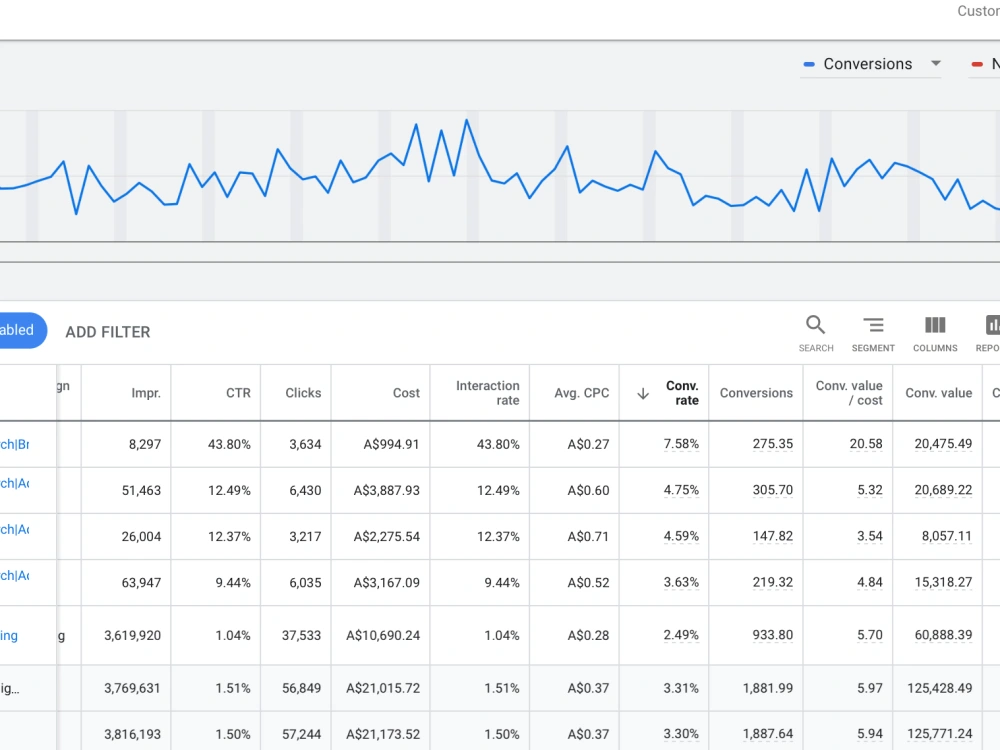Click the 43.80% CTR cell
The height and width of the screenshot is (750, 1000).
229,444
